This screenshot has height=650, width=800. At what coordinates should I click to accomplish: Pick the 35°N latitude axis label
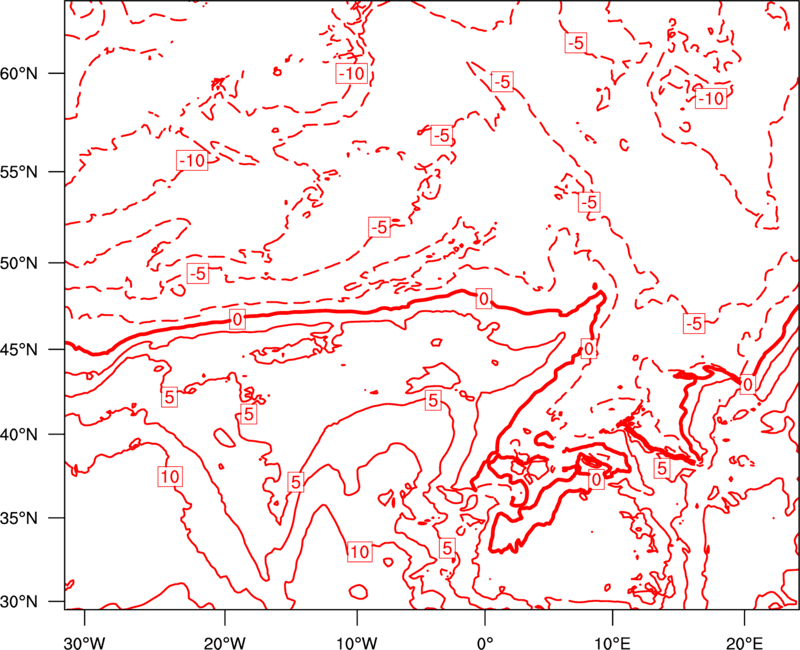tap(19, 518)
